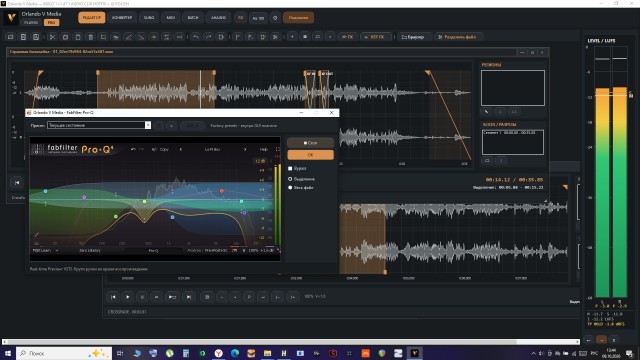Toggle Pro-Q full screen icon

[x=278, y=149]
